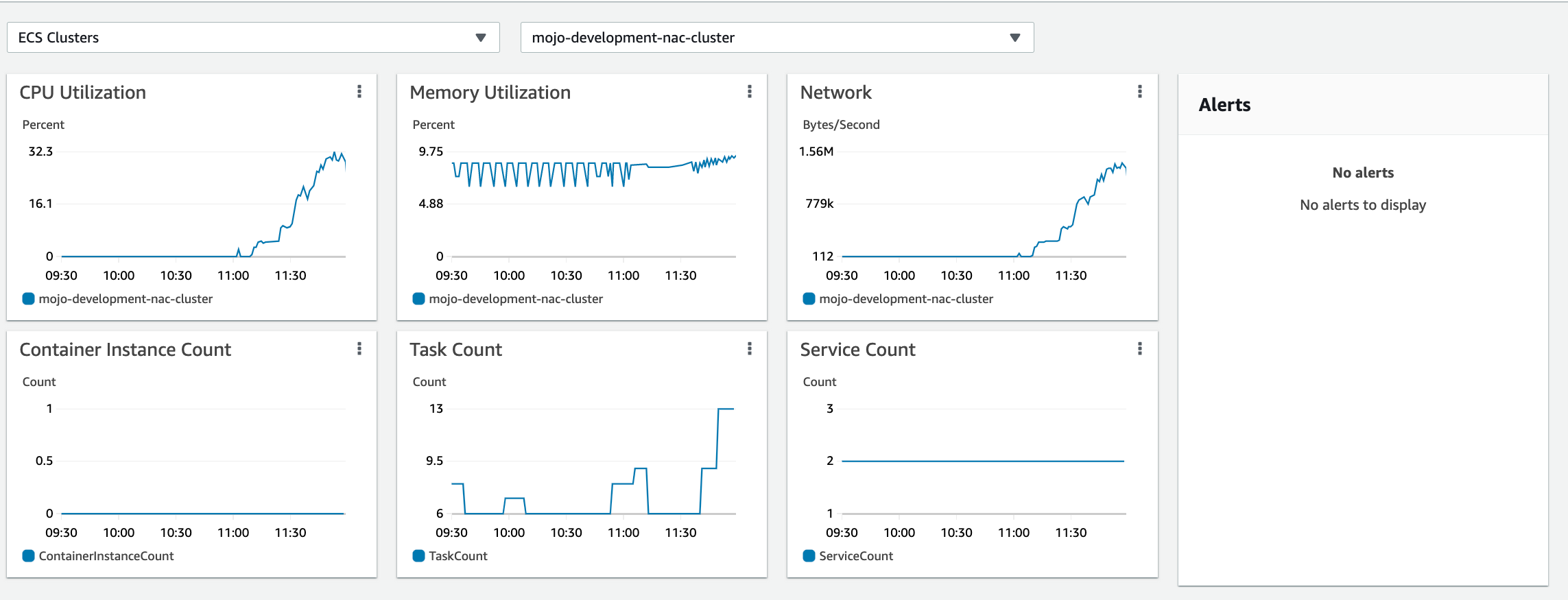
Task: Open the Memory Utilization options menu
Action: pos(750,92)
